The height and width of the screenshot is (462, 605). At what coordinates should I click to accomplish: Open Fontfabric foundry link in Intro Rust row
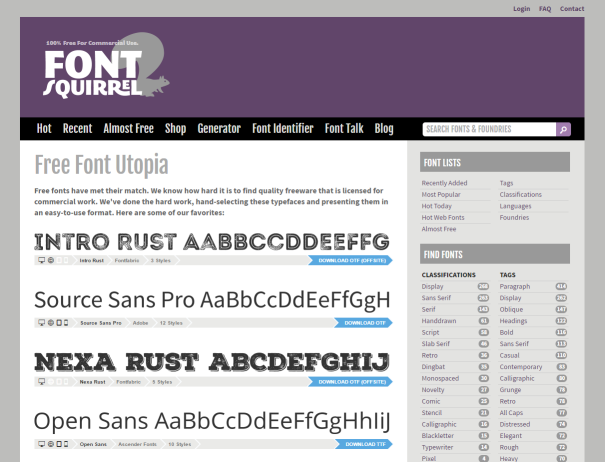click(127, 261)
